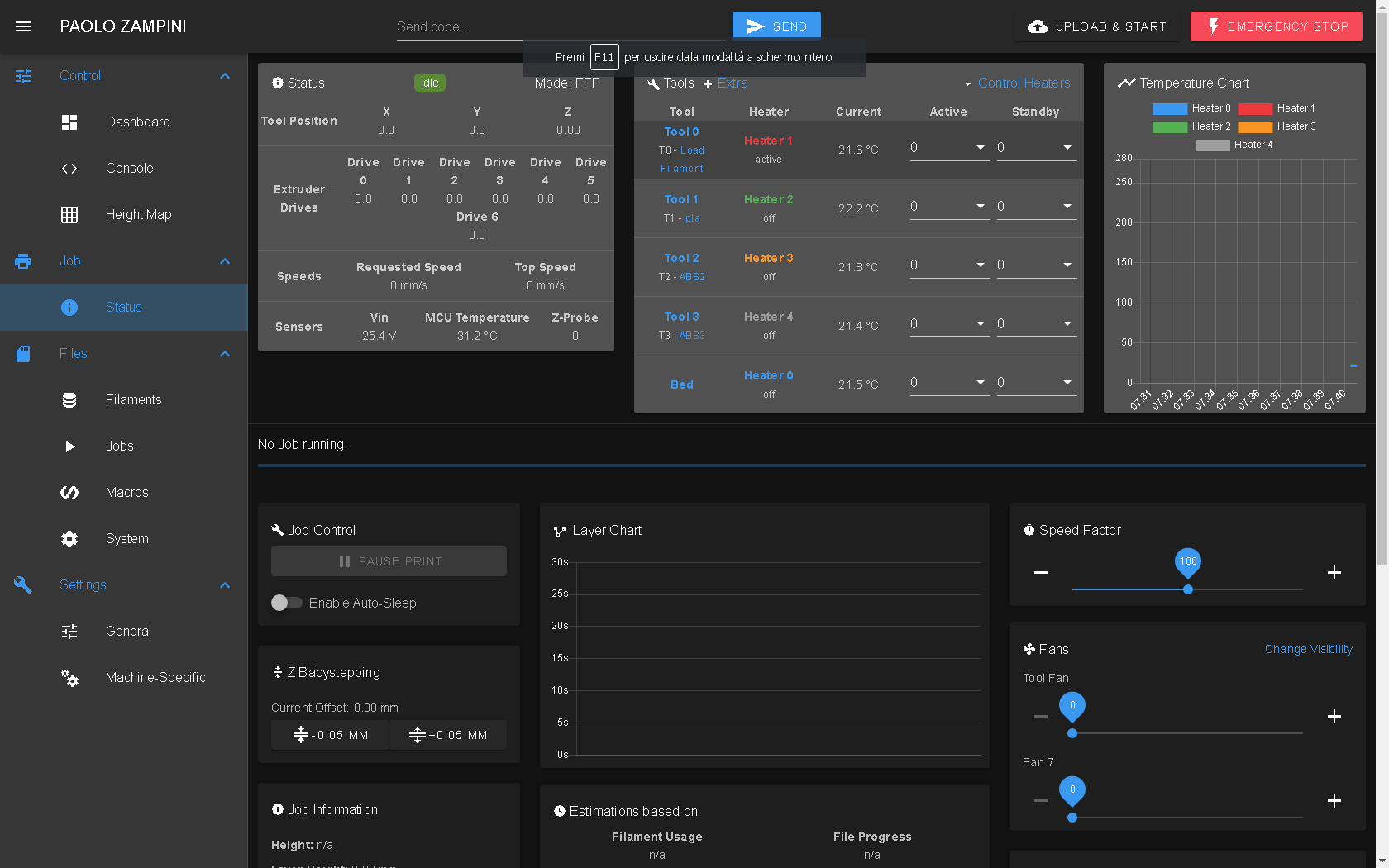
Task: Click the Status info icon in sidebar
Action: (x=69, y=307)
